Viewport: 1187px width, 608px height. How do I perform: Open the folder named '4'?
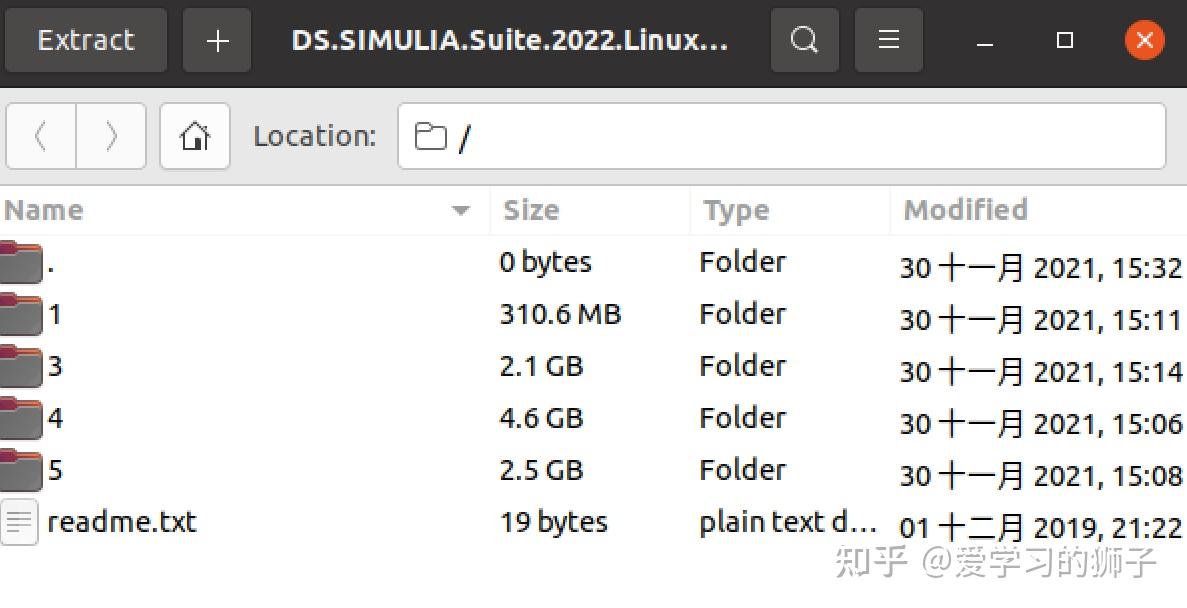pyautogui.click(x=55, y=418)
